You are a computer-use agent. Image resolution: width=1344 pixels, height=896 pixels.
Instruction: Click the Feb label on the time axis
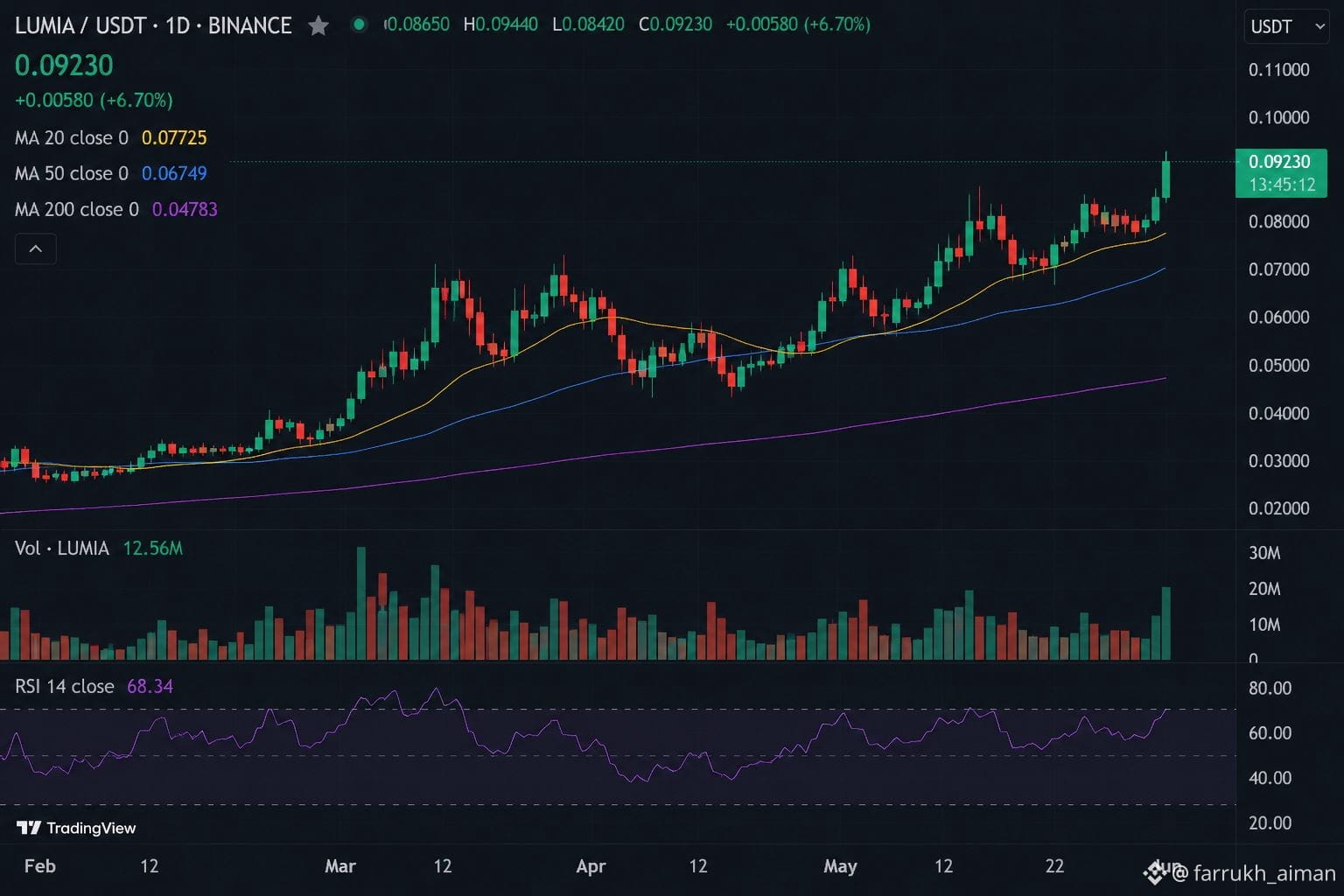(x=40, y=866)
